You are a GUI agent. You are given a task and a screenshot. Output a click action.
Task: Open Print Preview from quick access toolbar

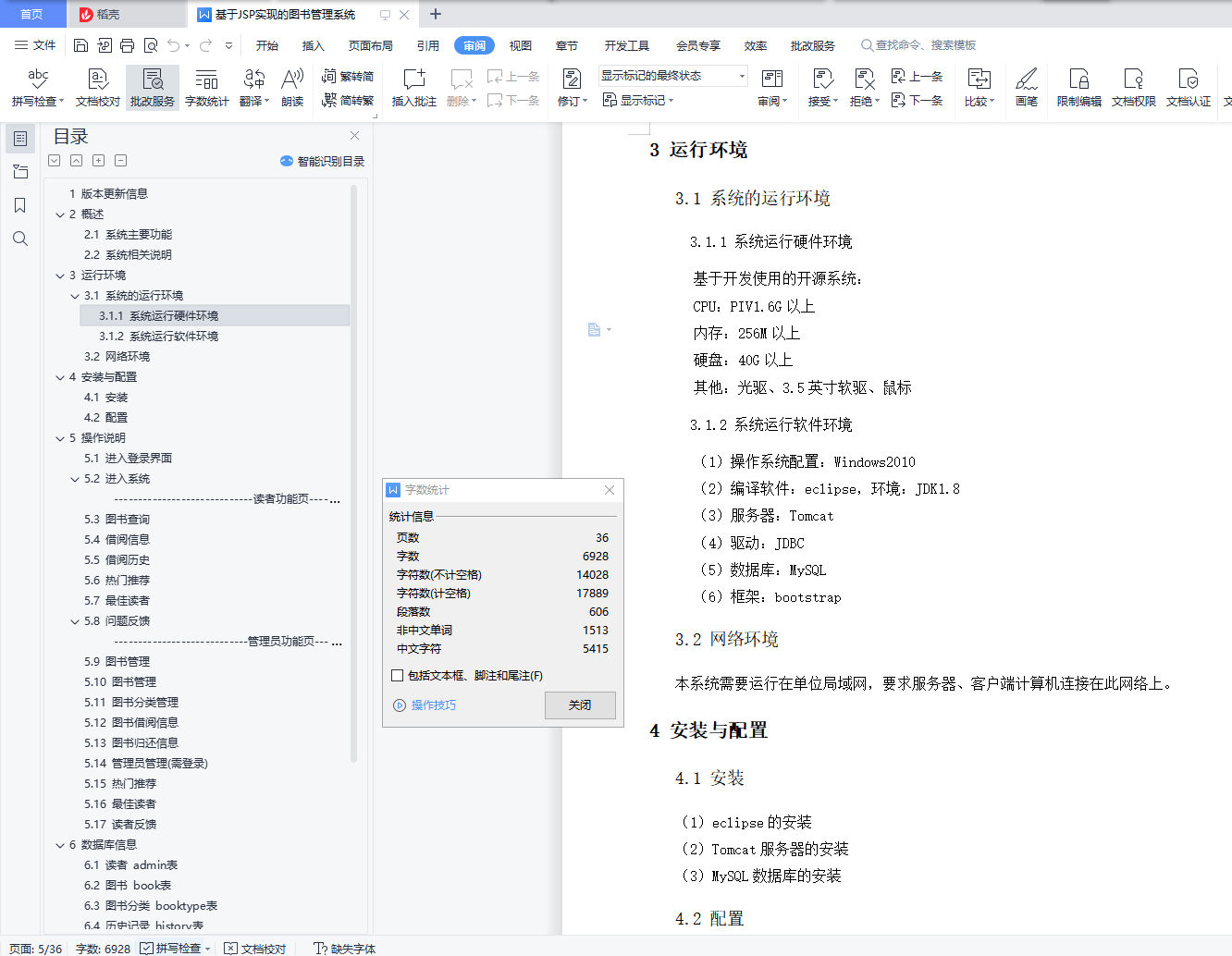point(150,45)
